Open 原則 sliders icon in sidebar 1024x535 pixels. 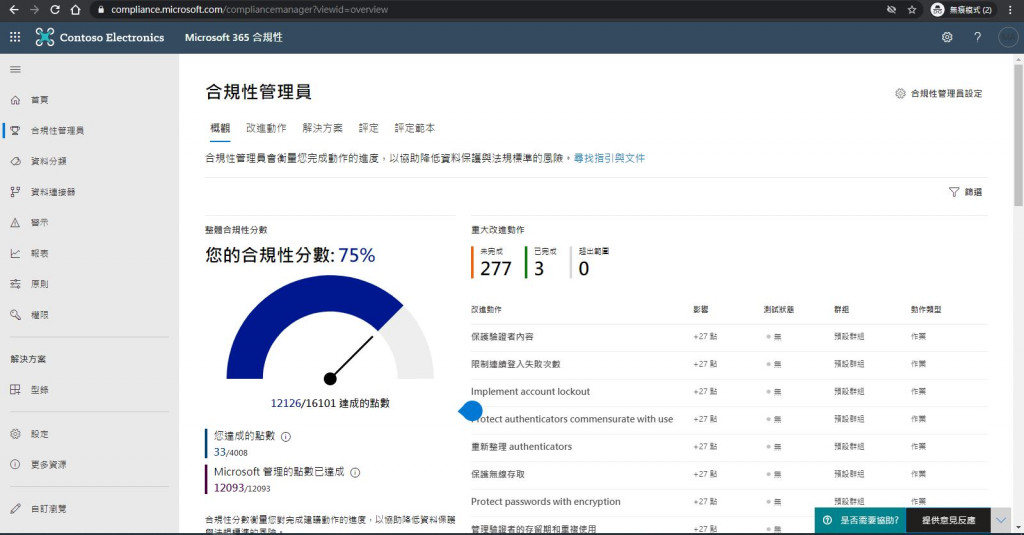click(15, 284)
